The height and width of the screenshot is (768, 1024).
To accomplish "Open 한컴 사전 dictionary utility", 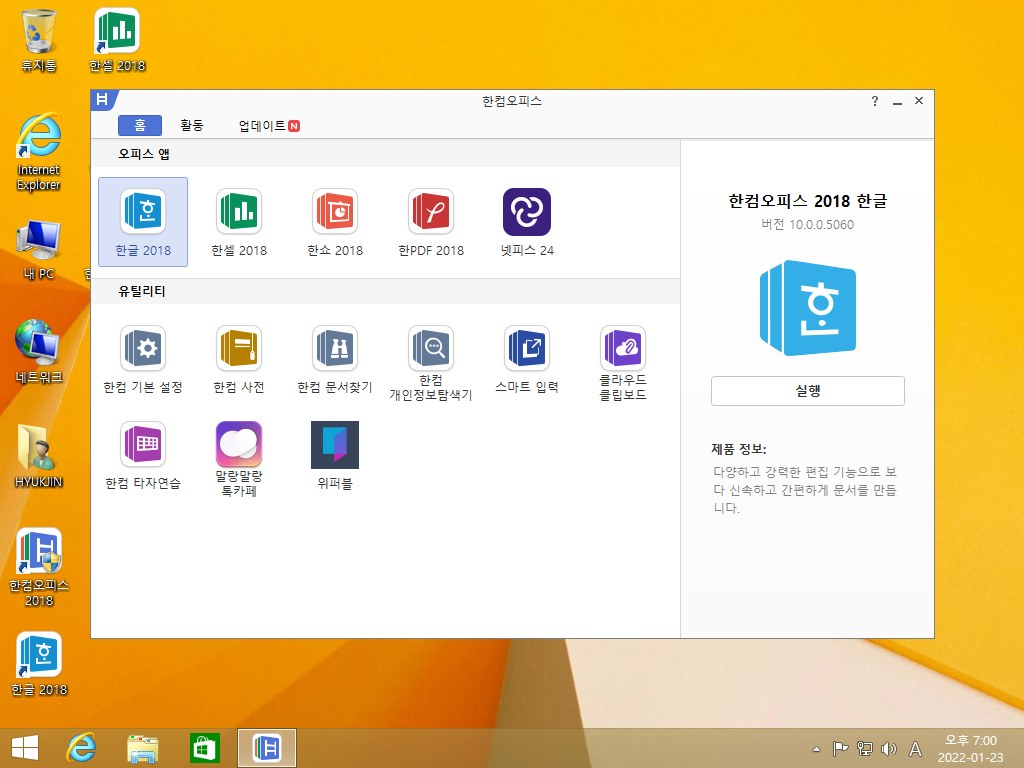I will click(239, 359).
